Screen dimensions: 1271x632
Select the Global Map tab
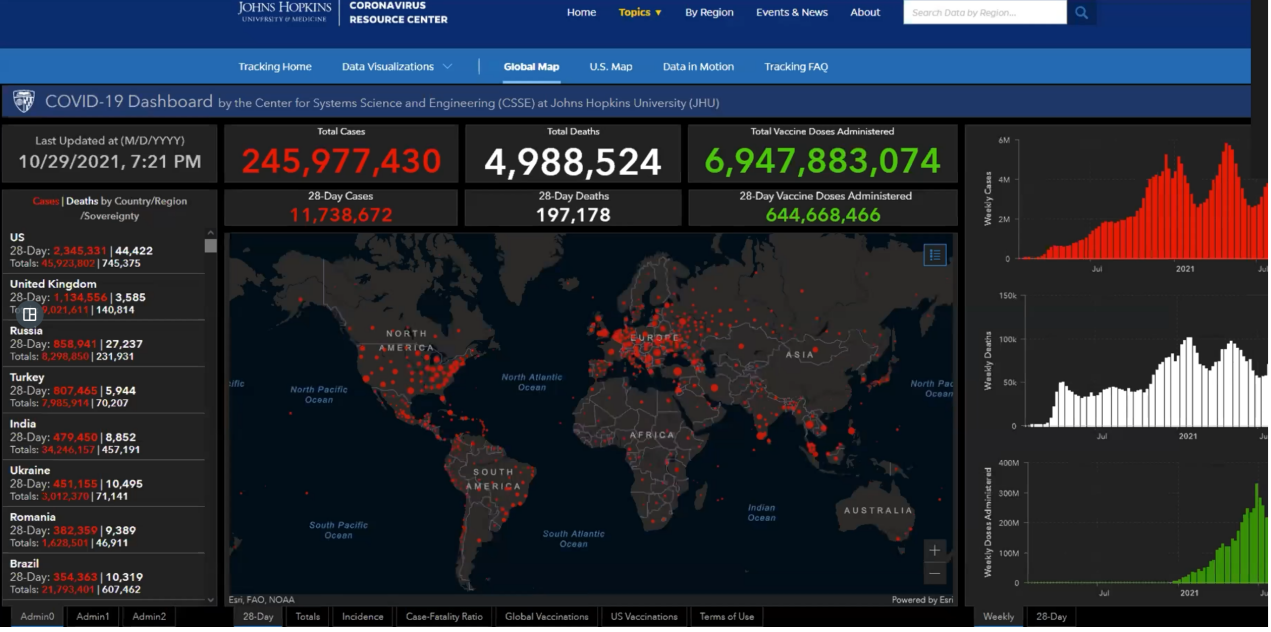point(531,67)
